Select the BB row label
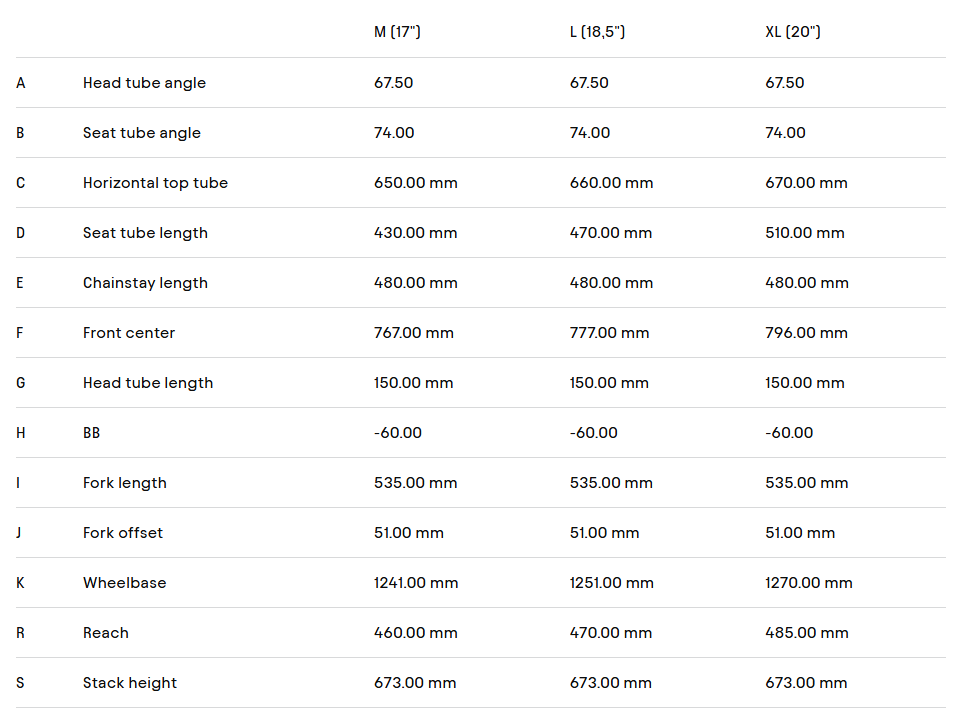This screenshot has height=718, width=958. (92, 433)
